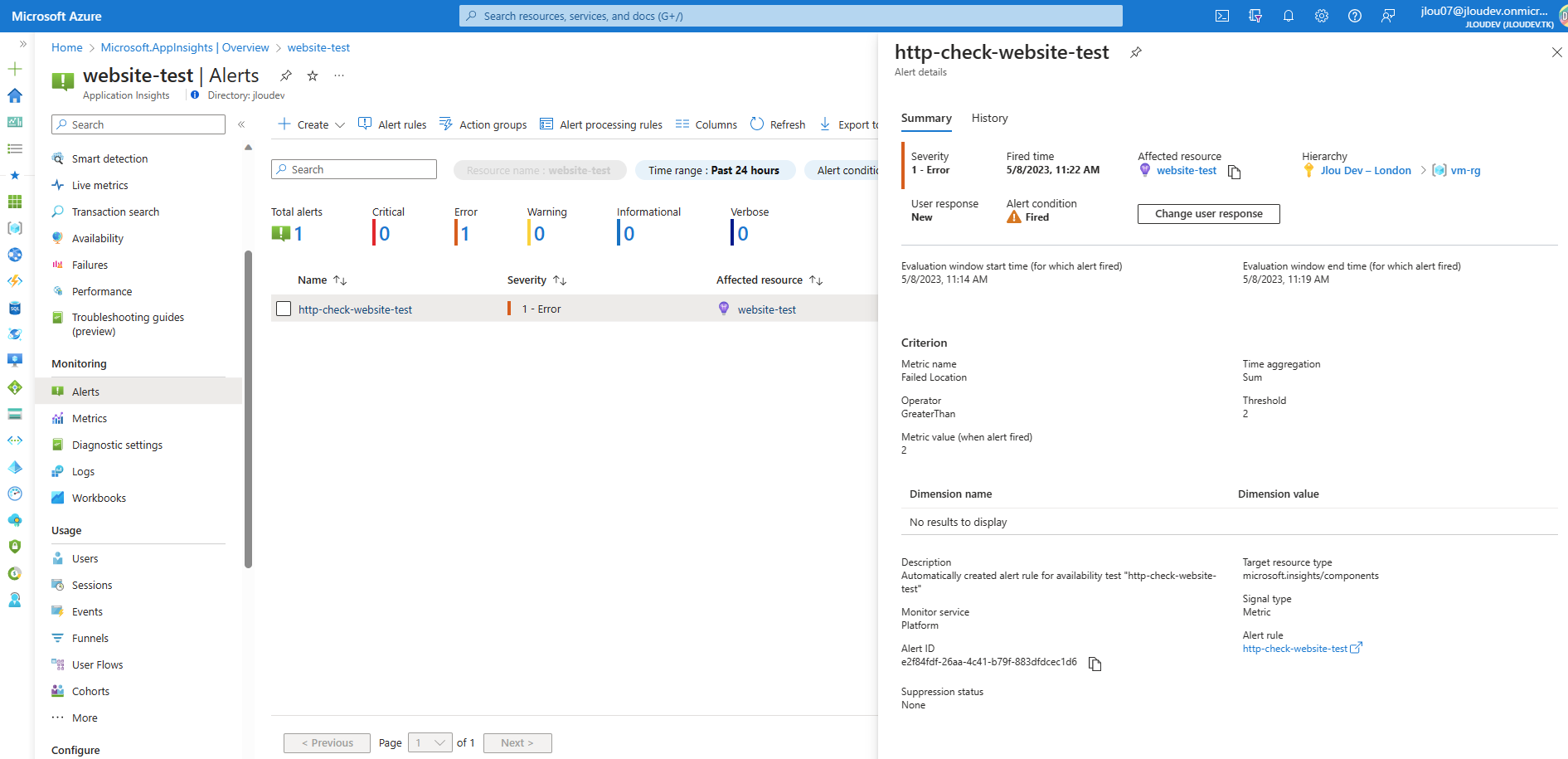Open portal settings gear
The image size is (1568, 759).
[x=1322, y=16]
